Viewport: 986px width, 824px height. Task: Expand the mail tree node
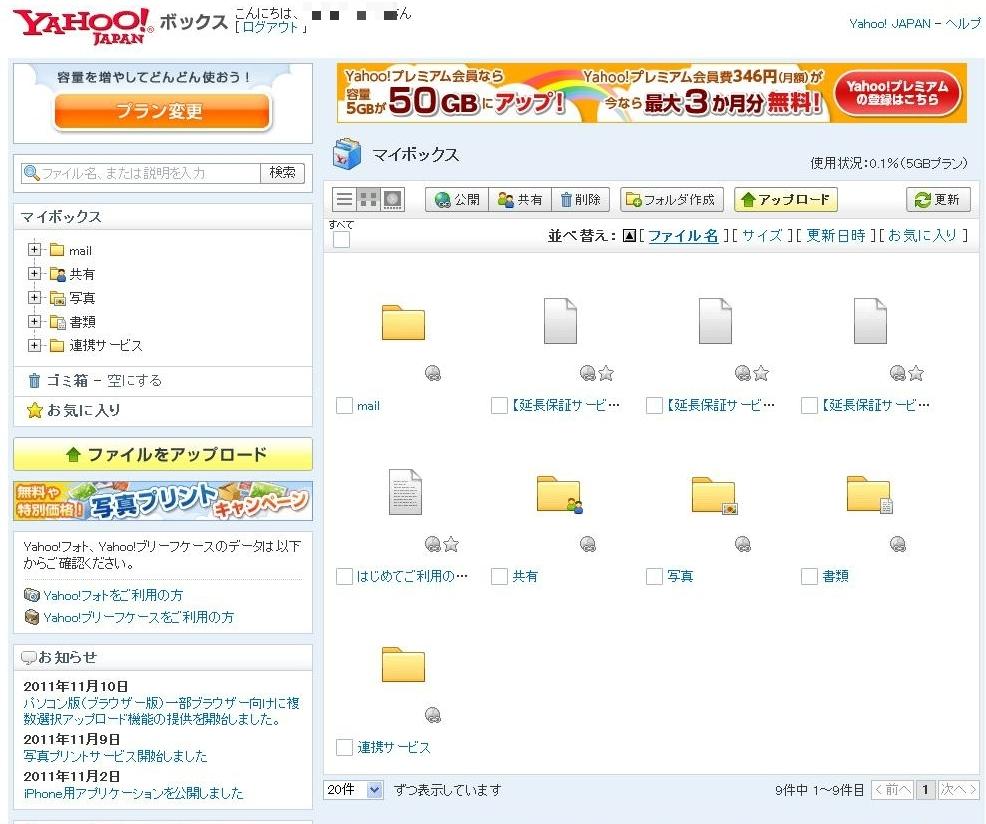pos(34,250)
